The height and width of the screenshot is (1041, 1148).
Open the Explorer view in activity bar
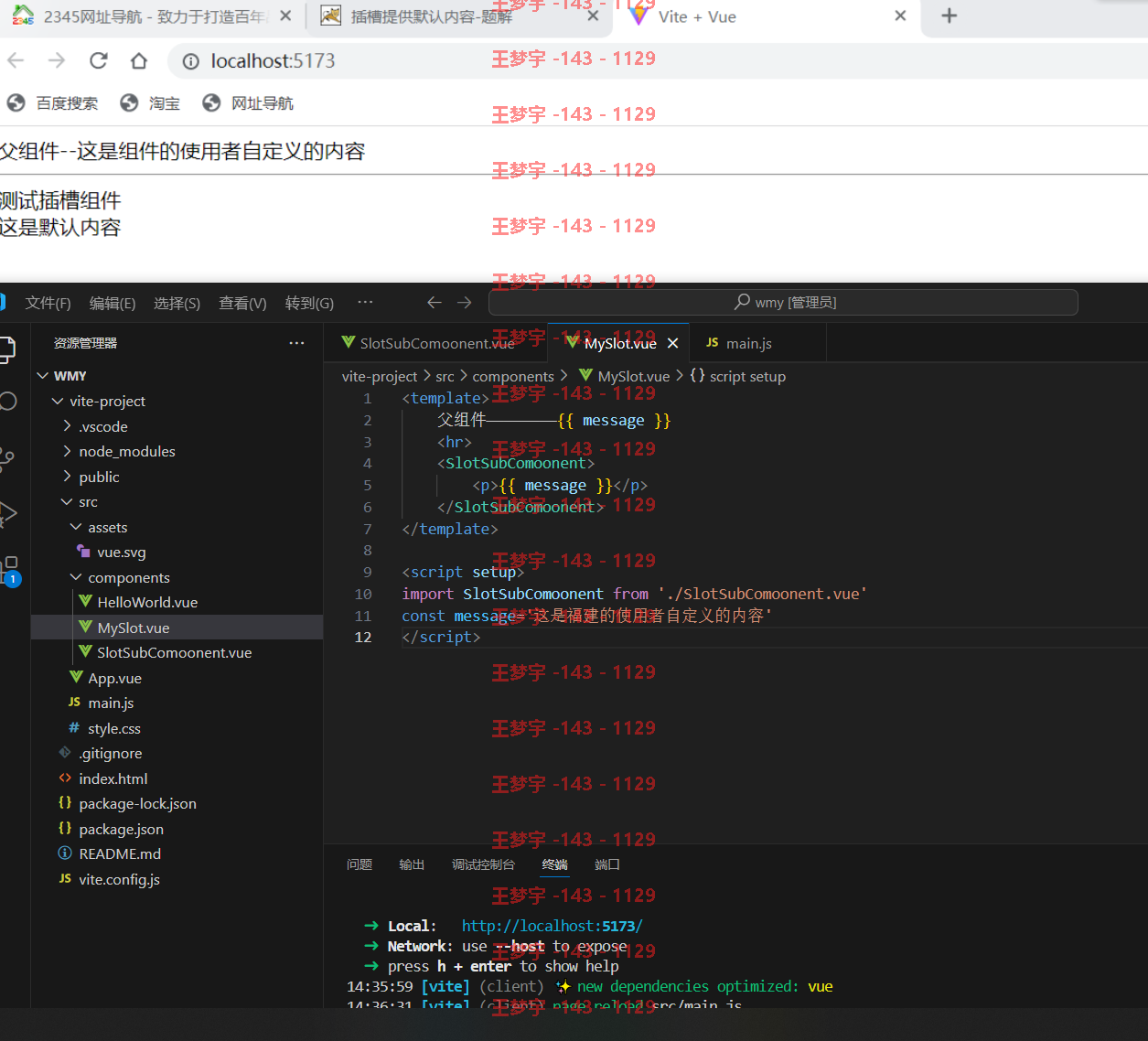(7, 349)
